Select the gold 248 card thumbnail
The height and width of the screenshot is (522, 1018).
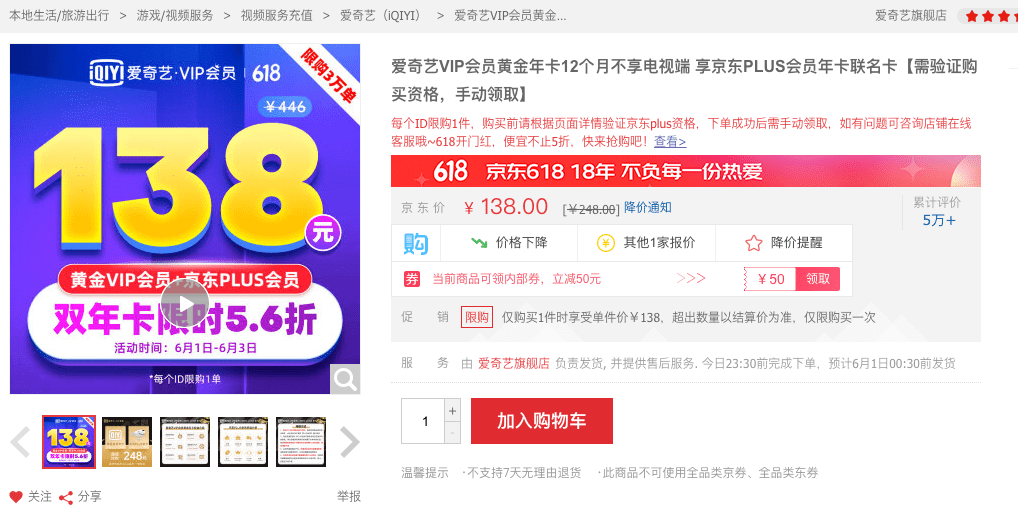127,442
